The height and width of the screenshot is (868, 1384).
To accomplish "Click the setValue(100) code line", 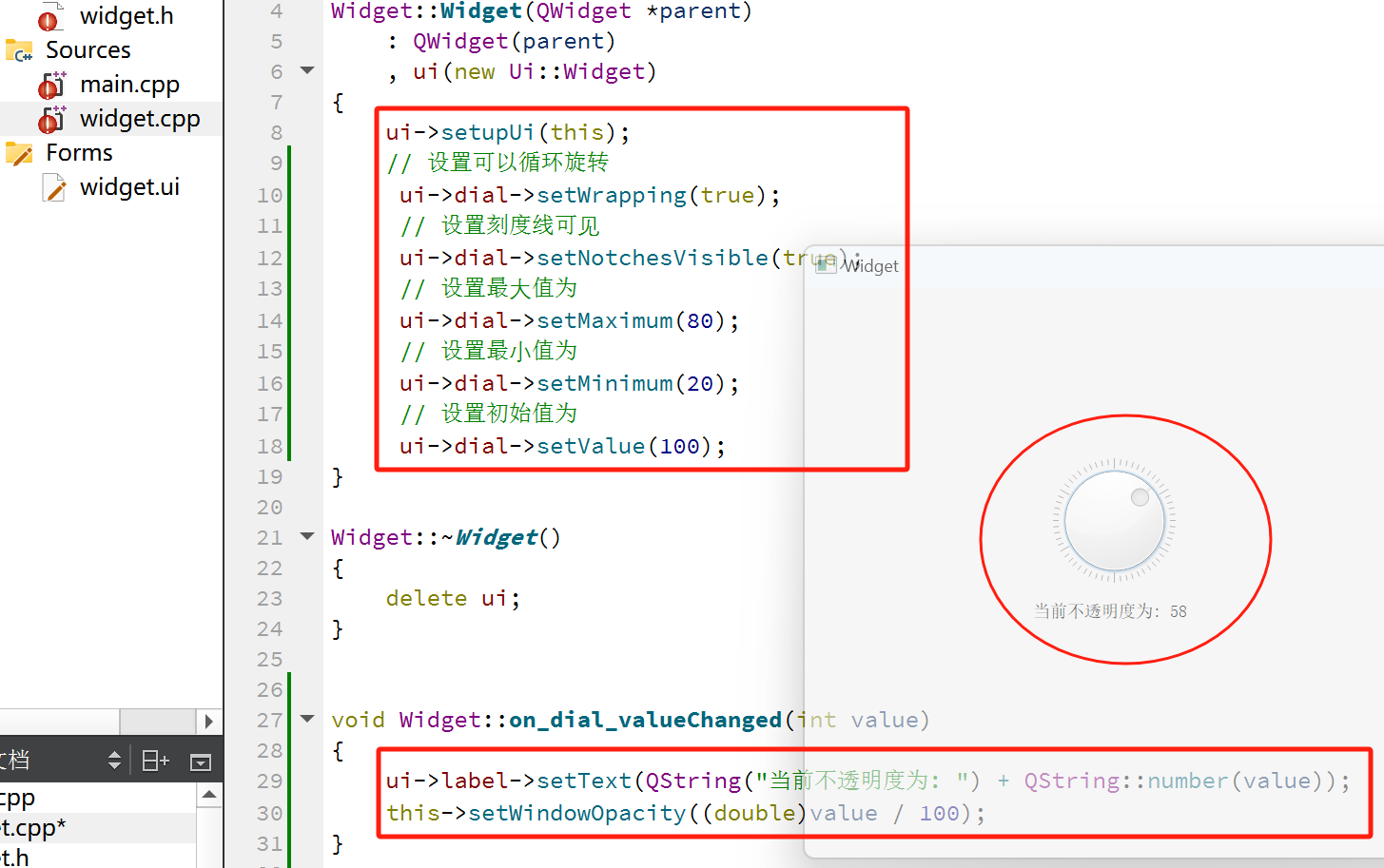I will [562, 446].
